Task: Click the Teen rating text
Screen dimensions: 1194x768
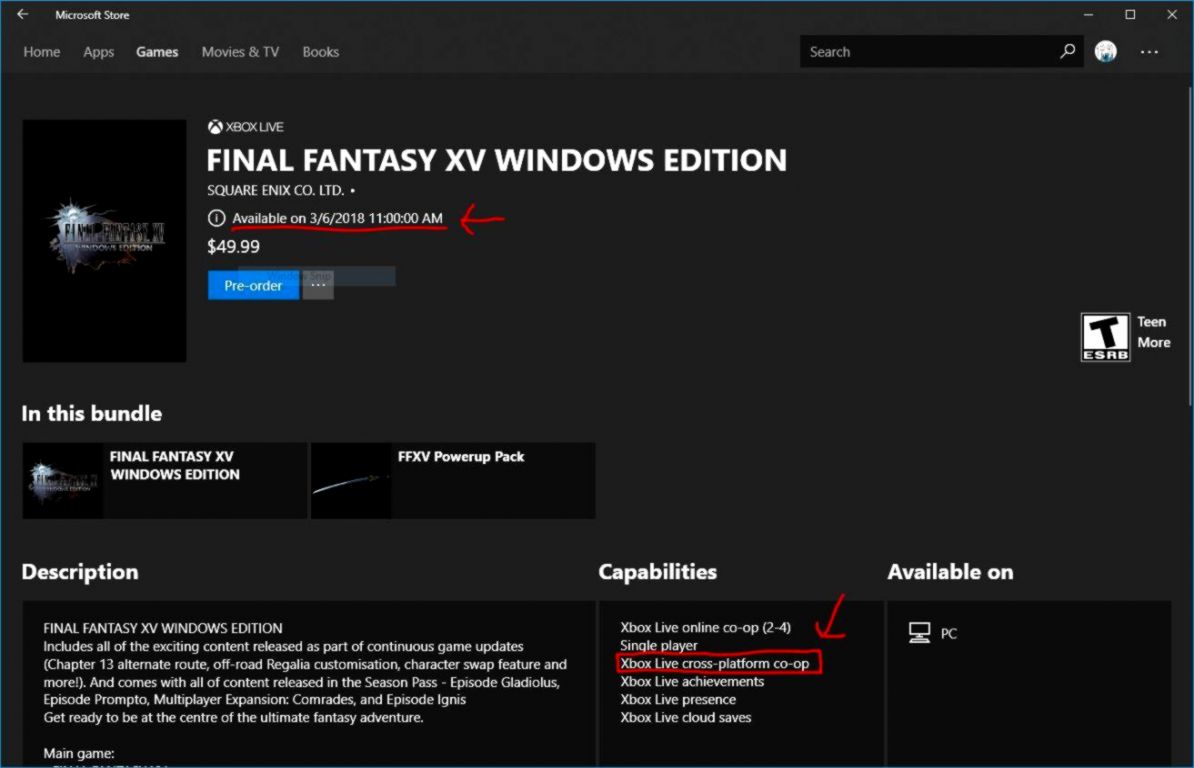Action: pyautogui.click(x=1151, y=322)
